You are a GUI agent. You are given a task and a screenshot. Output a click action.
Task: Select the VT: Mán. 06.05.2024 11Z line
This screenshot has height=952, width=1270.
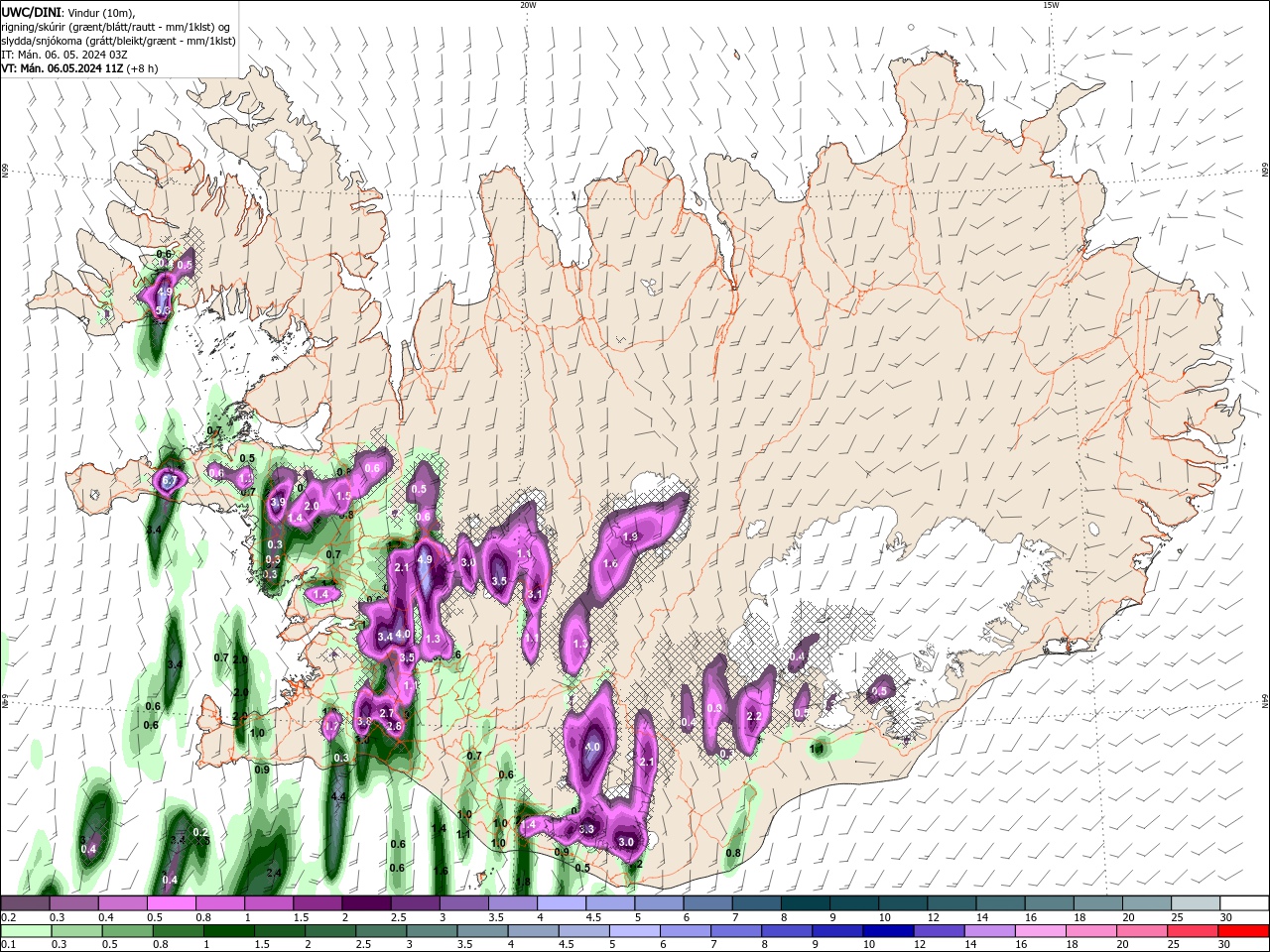63,68
